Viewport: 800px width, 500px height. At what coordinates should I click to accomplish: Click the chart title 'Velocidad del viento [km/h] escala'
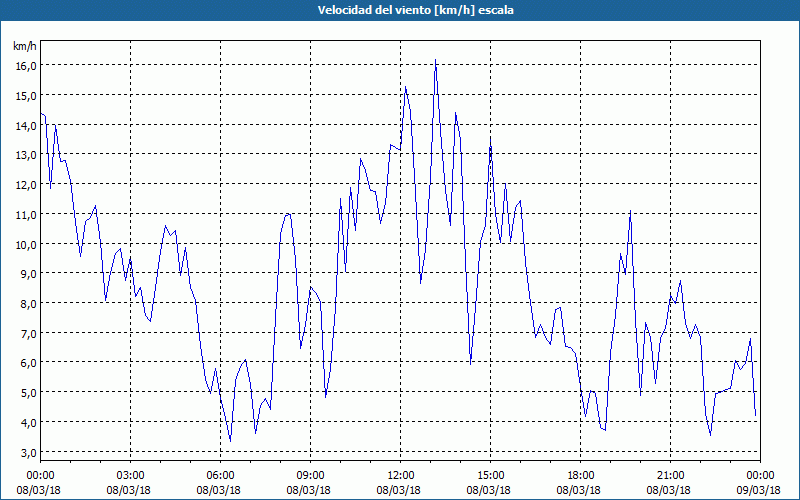click(x=415, y=10)
